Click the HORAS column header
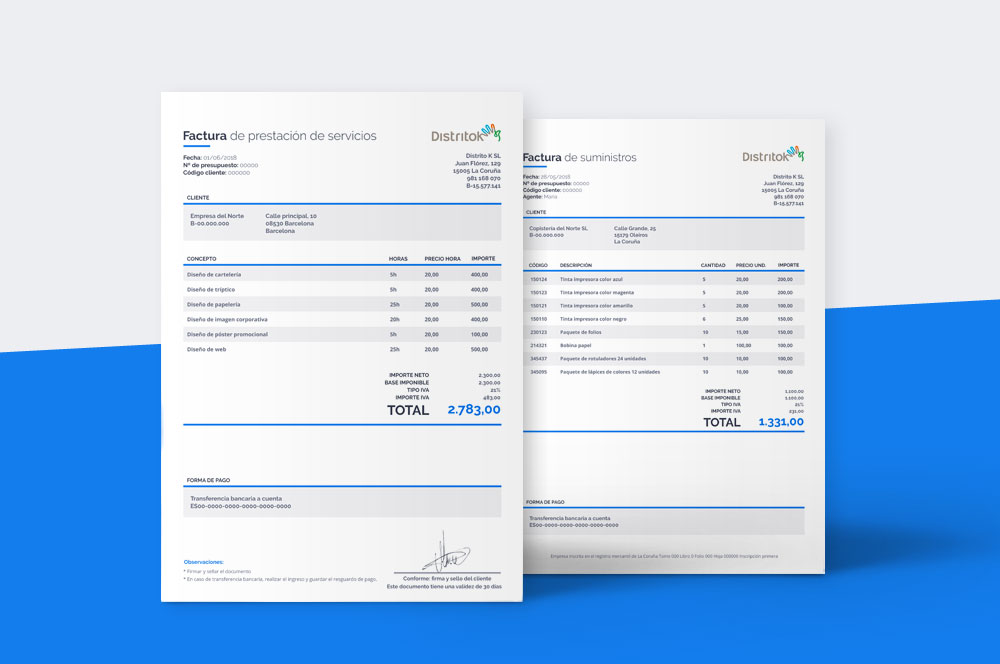1000x664 pixels. coord(398,258)
